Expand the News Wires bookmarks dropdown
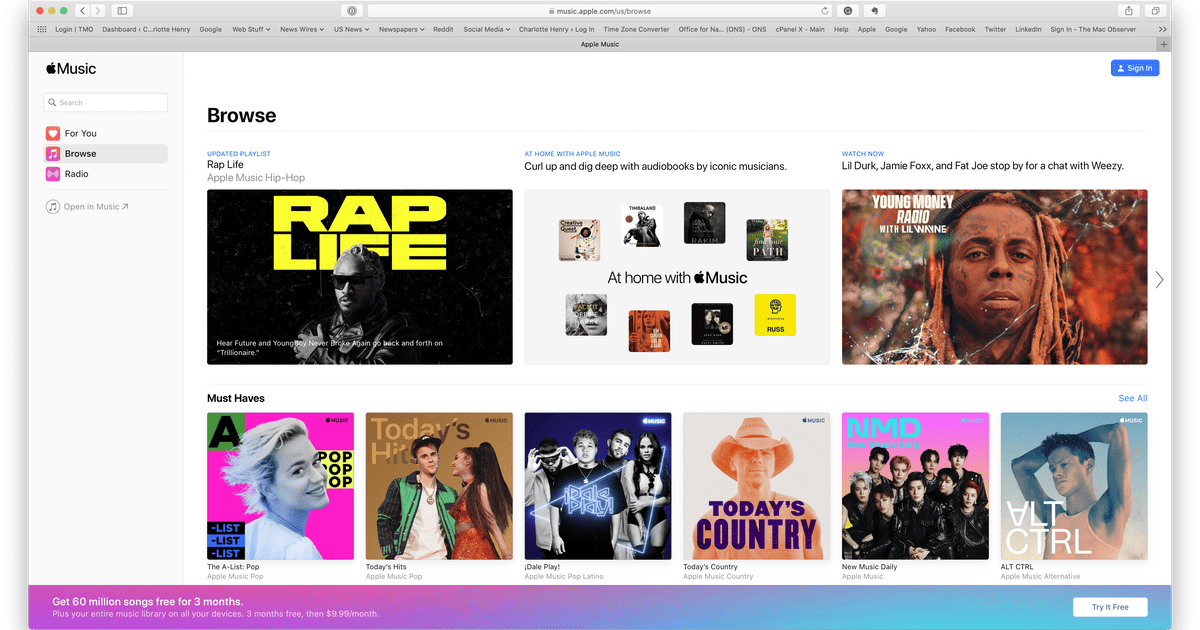The width and height of the screenshot is (1200, 630). point(302,29)
